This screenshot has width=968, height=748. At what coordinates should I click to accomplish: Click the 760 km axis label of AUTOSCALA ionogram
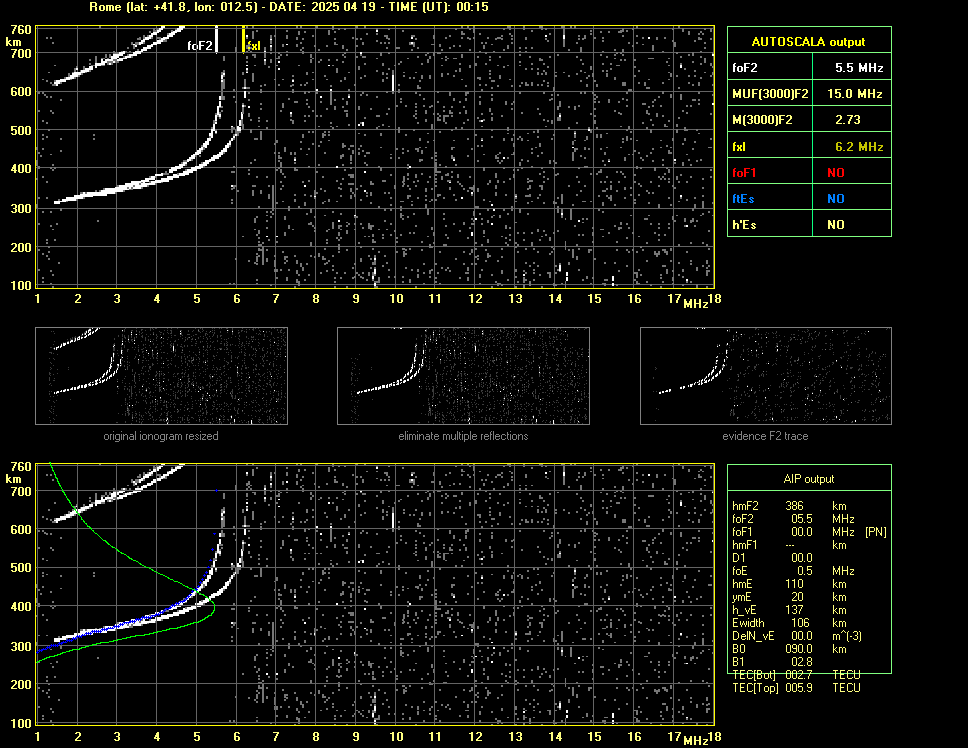(x=20, y=30)
